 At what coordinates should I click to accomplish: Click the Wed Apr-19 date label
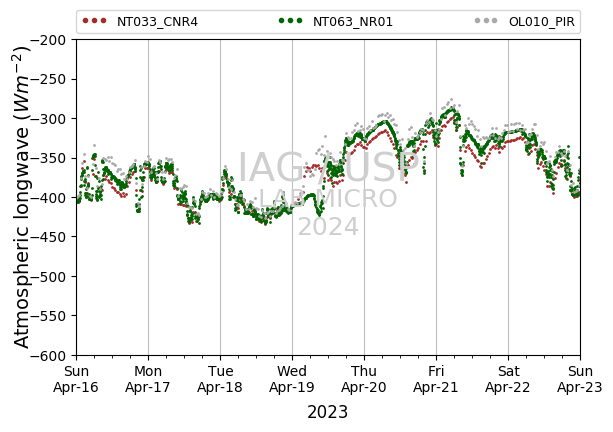point(292,379)
